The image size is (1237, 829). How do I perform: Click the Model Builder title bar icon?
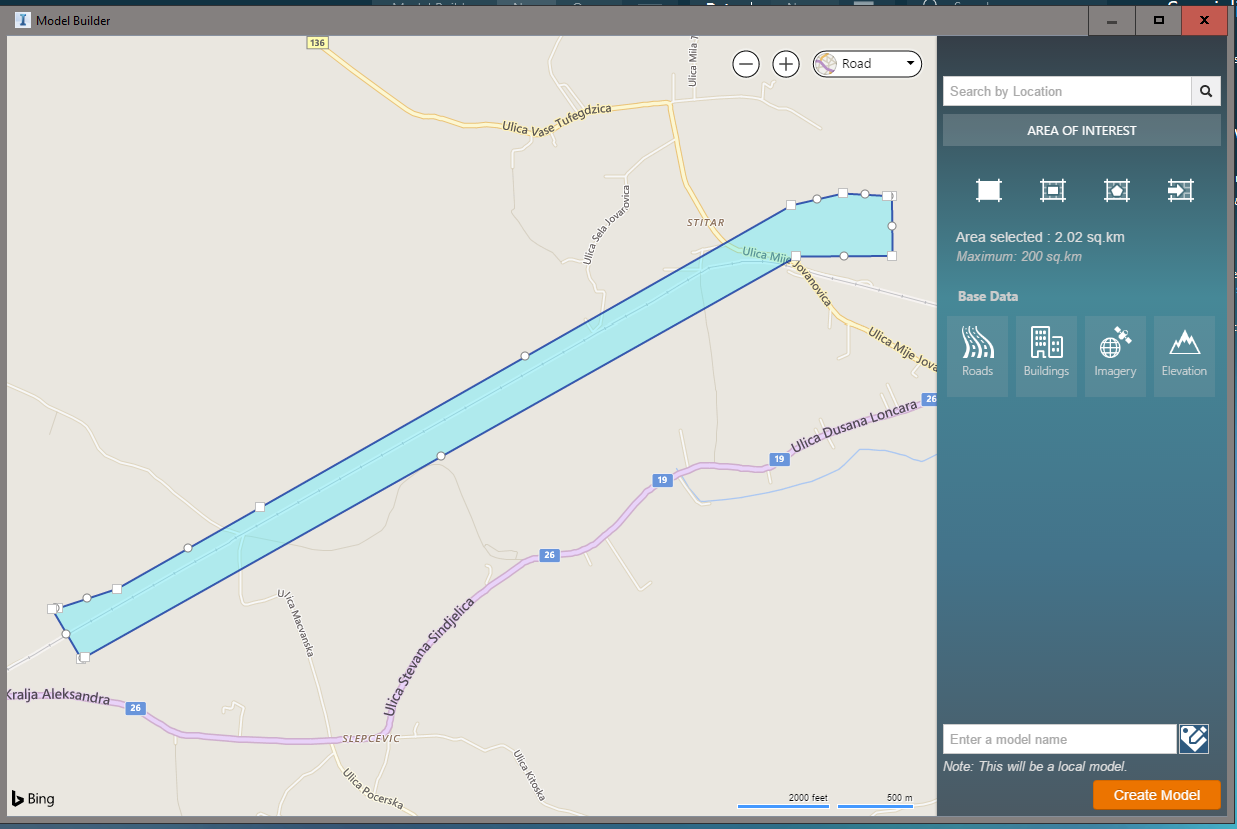pos(21,20)
